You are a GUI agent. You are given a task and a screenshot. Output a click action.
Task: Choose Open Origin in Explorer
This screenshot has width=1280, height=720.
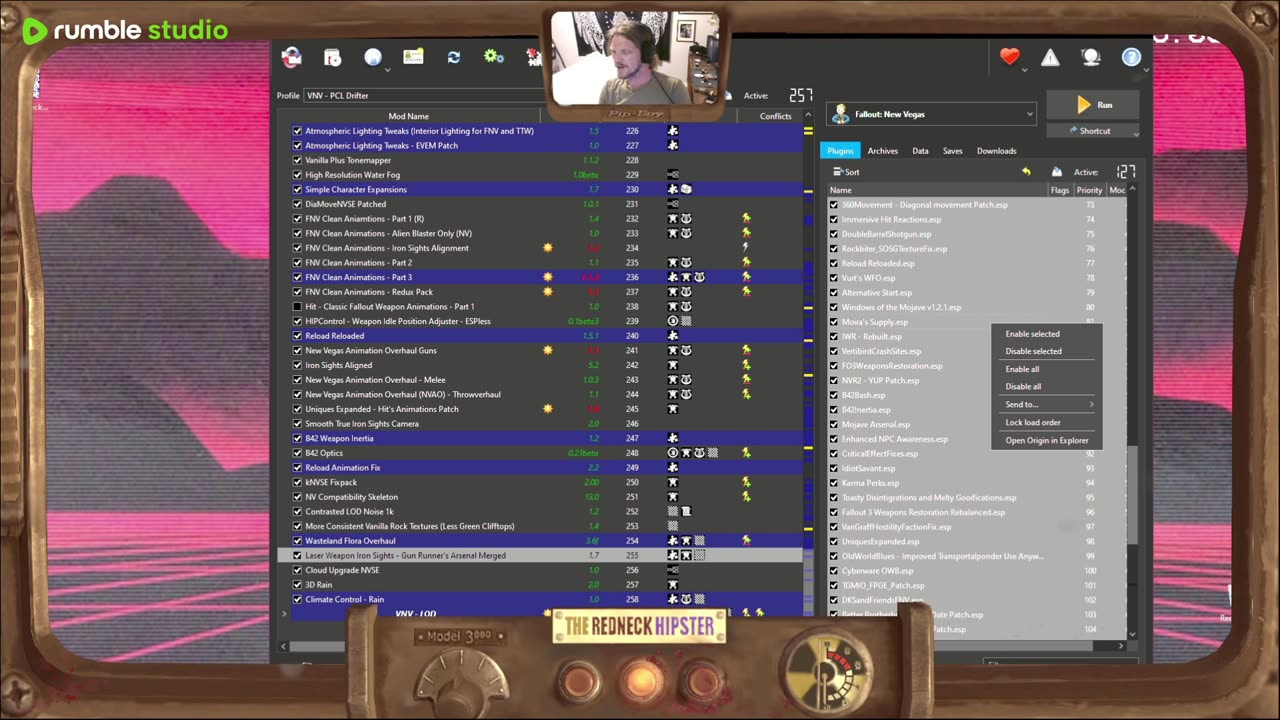click(1047, 440)
